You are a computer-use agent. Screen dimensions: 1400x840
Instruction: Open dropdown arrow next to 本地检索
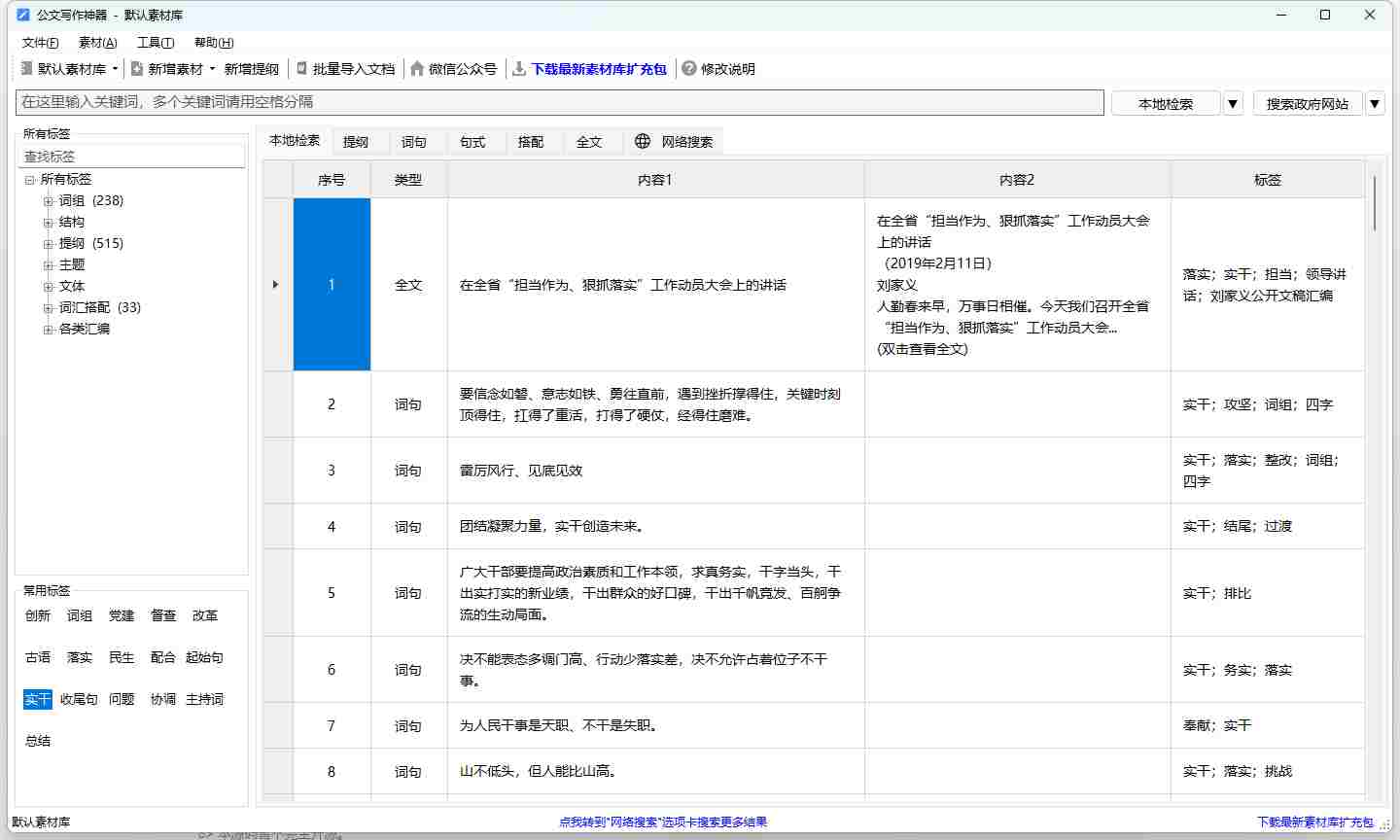click(1233, 103)
